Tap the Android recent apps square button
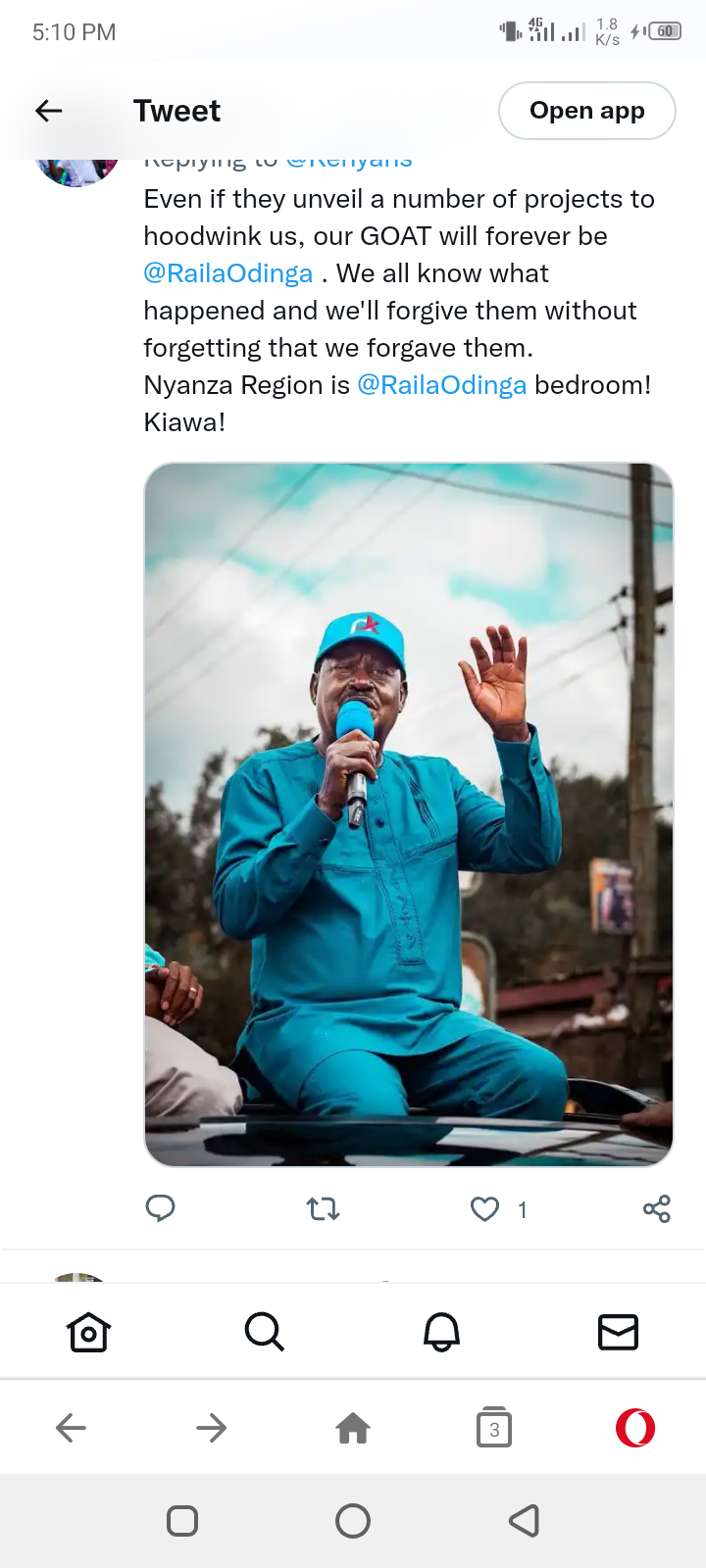This screenshot has height=1568, width=706. [182, 1521]
